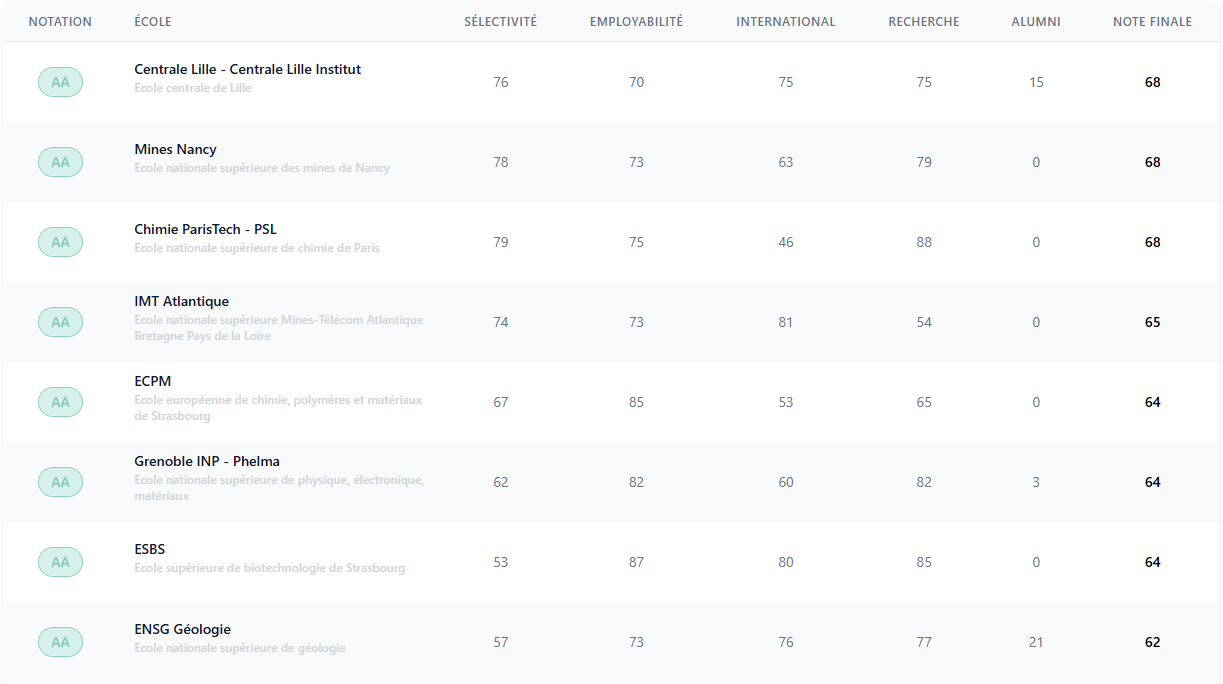Click the ÉCOLE column header

[x=151, y=22]
